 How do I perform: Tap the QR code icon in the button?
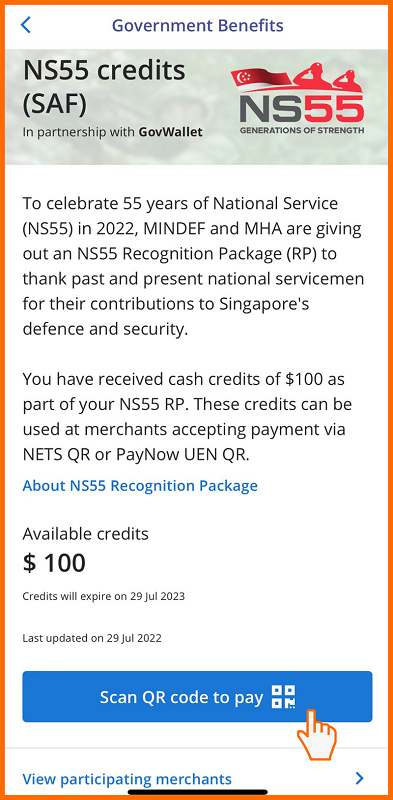(x=283, y=697)
